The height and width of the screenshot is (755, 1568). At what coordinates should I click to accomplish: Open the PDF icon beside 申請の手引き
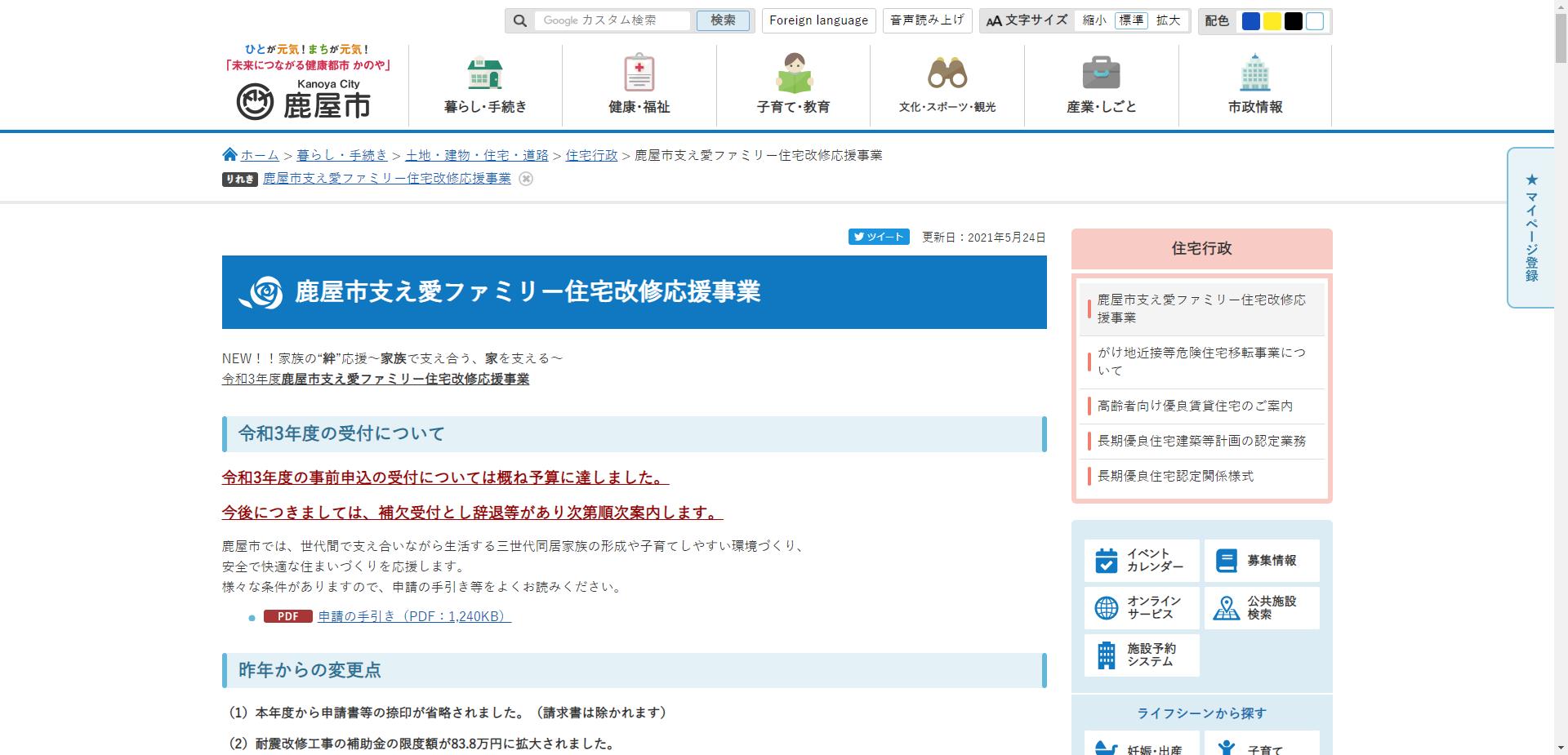[x=287, y=618]
